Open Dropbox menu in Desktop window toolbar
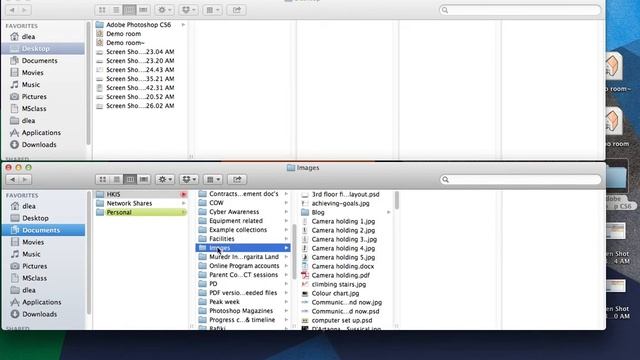This screenshot has width=640, height=360. tap(189, 10)
